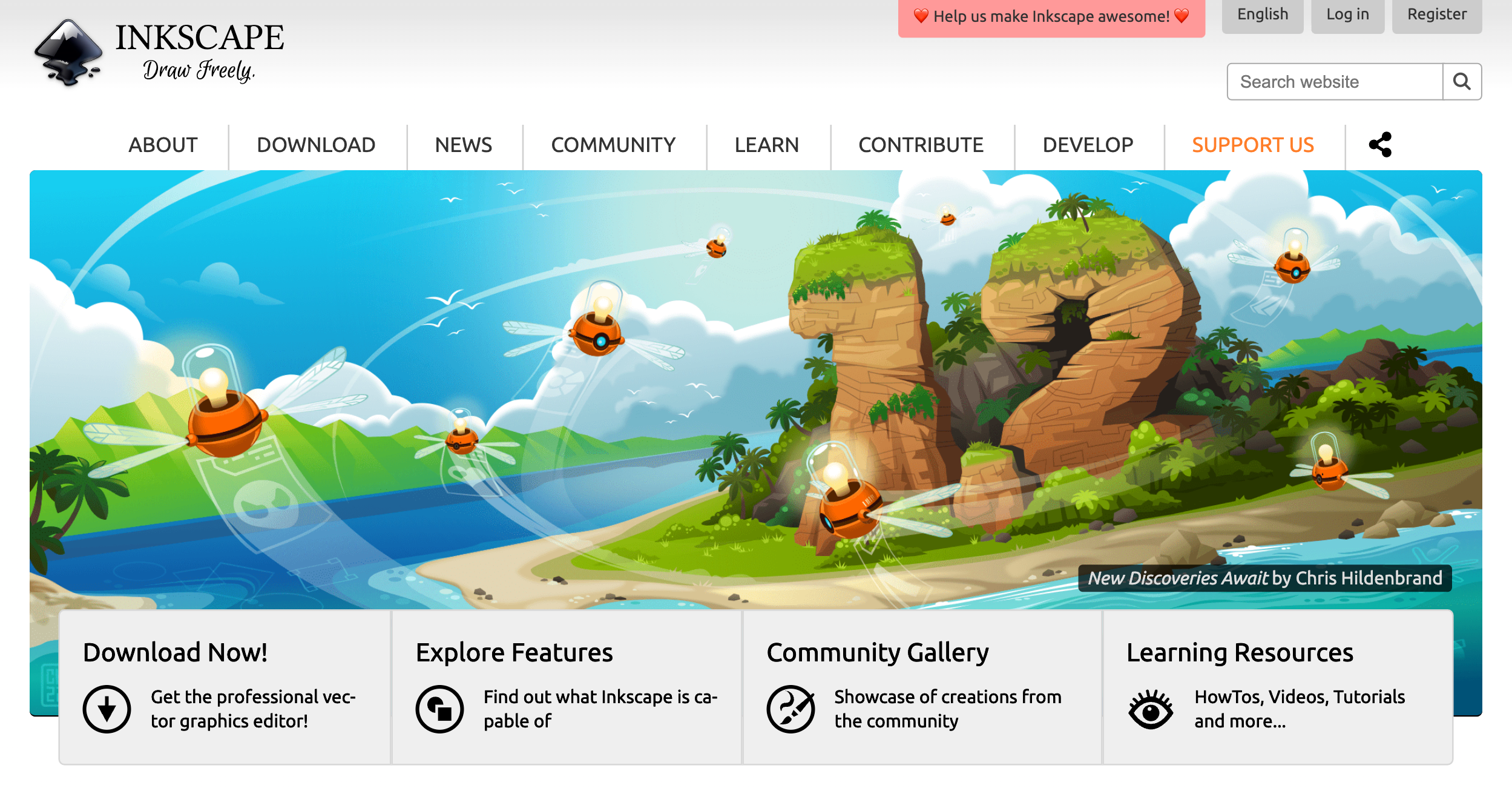This screenshot has width=1512, height=791.
Task: Click the search magnifier icon
Action: tap(1462, 81)
